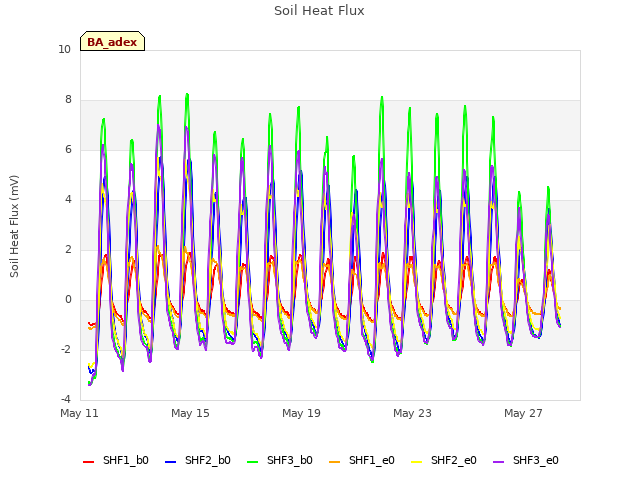Click the May 27 x-axis label

click(523, 413)
